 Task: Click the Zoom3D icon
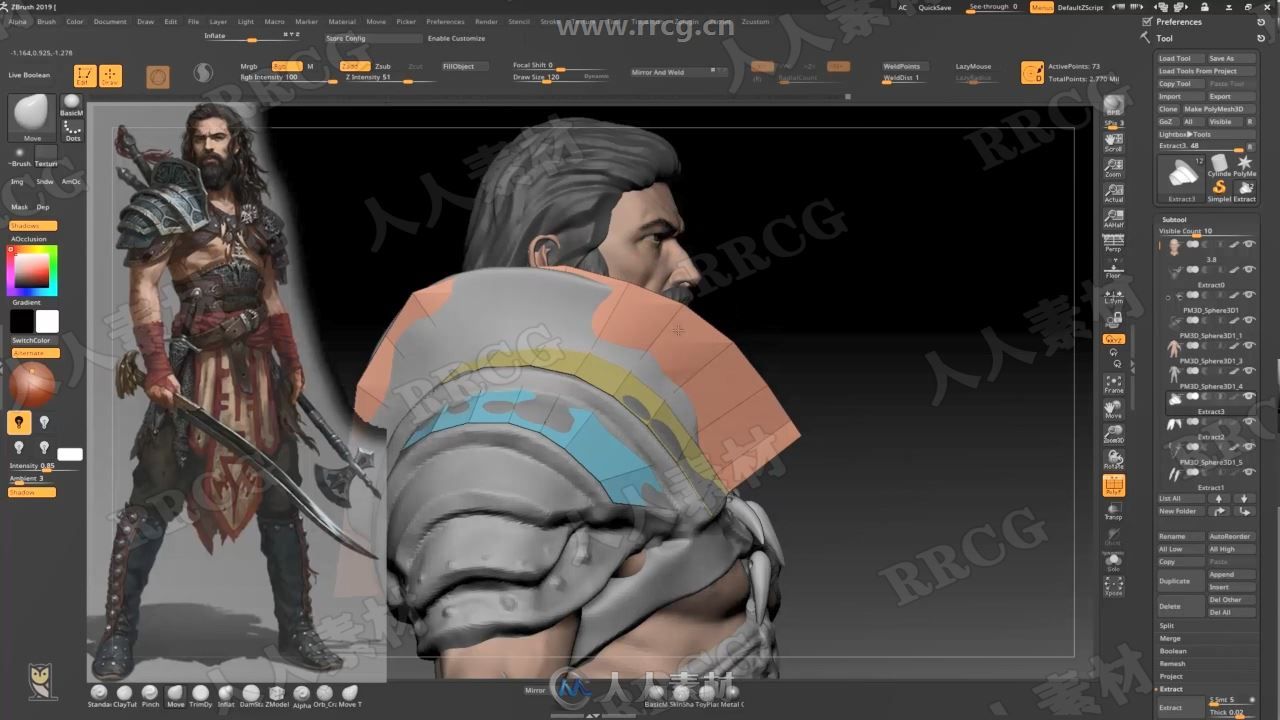click(1113, 434)
